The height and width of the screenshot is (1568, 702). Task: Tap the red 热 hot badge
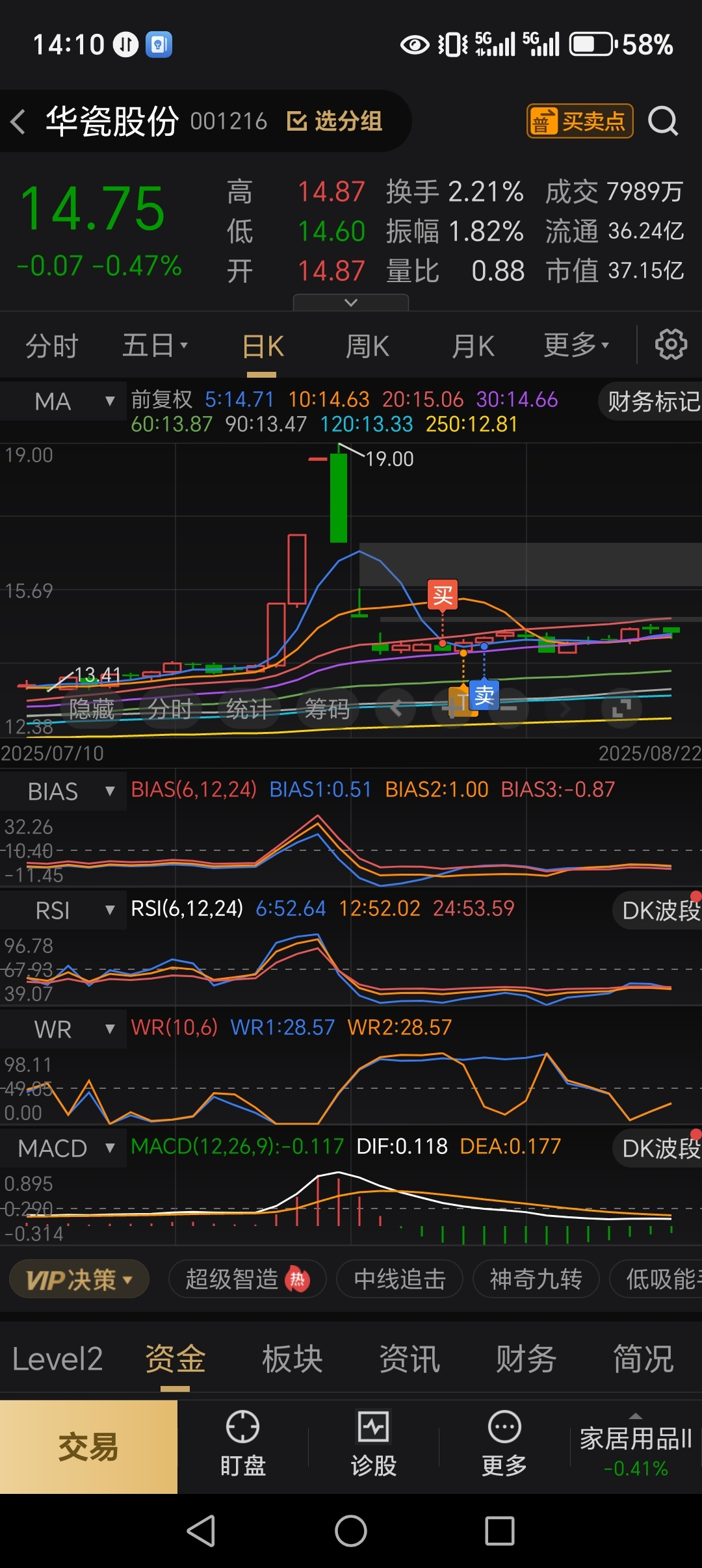[297, 1279]
